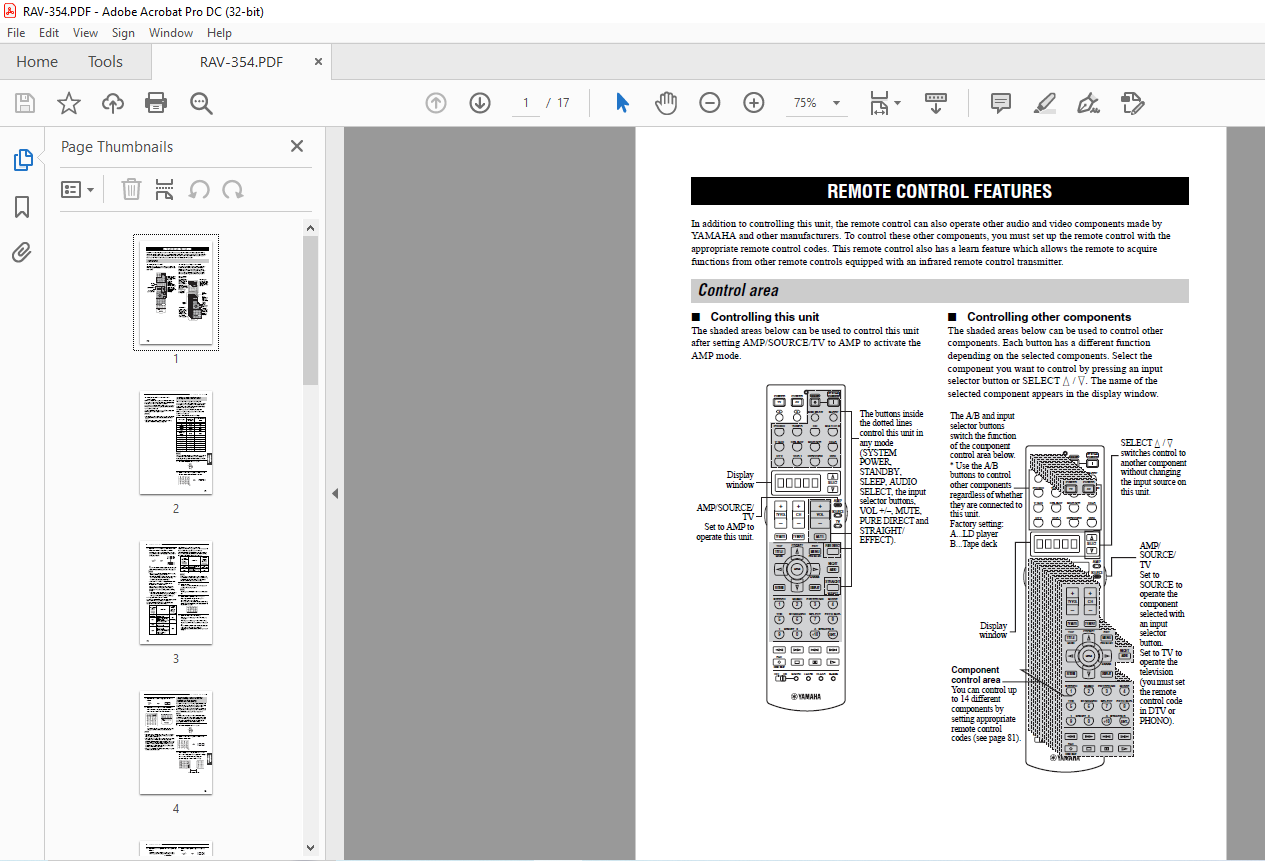Go to previous page arrow
Viewport: 1265px width, 861px height.
tap(436, 103)
